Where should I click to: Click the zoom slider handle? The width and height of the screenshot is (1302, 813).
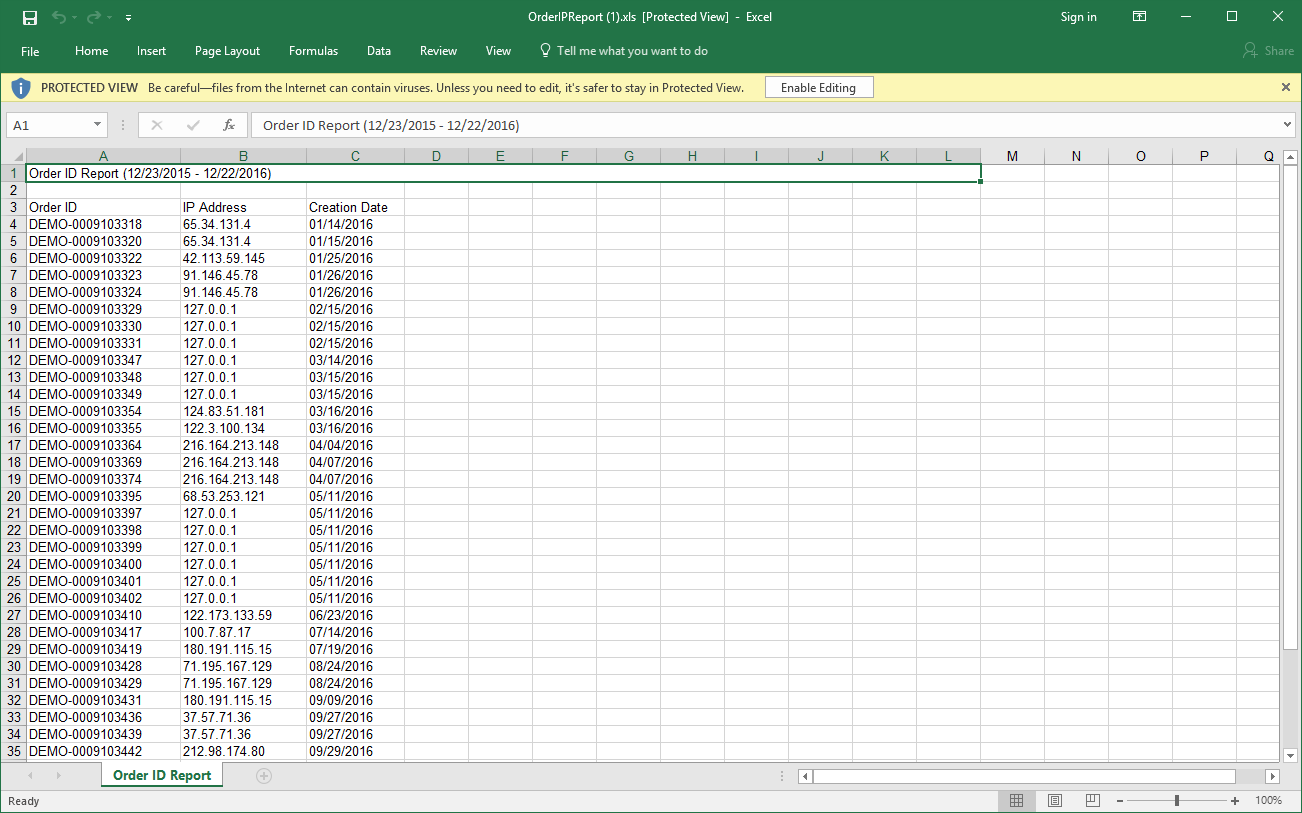[x=1177, y=801]
